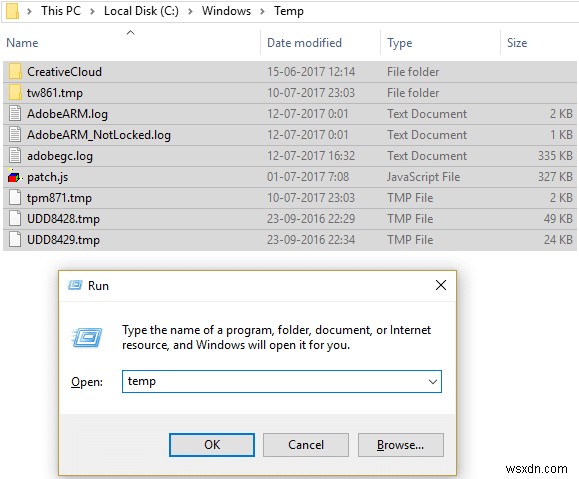Viewport: 579px width, 479px height.
Task: Click the 327 KB size cell
Action: [555, 177]
